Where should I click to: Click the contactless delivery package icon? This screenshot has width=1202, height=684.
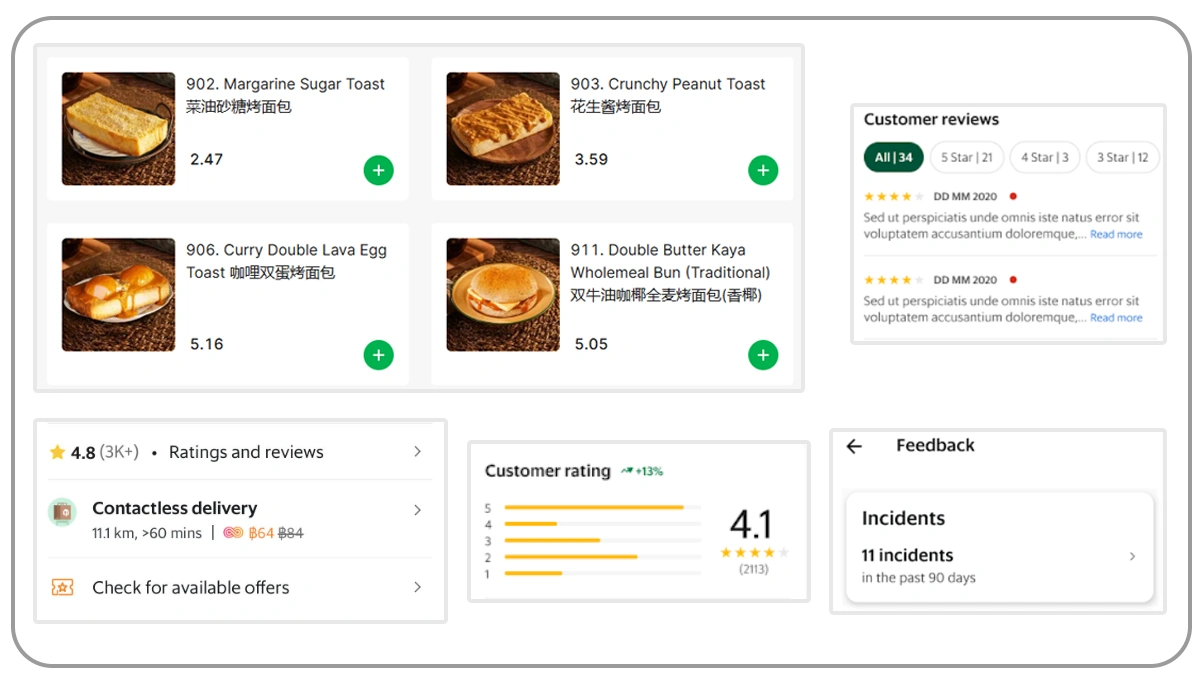[62, 510]
